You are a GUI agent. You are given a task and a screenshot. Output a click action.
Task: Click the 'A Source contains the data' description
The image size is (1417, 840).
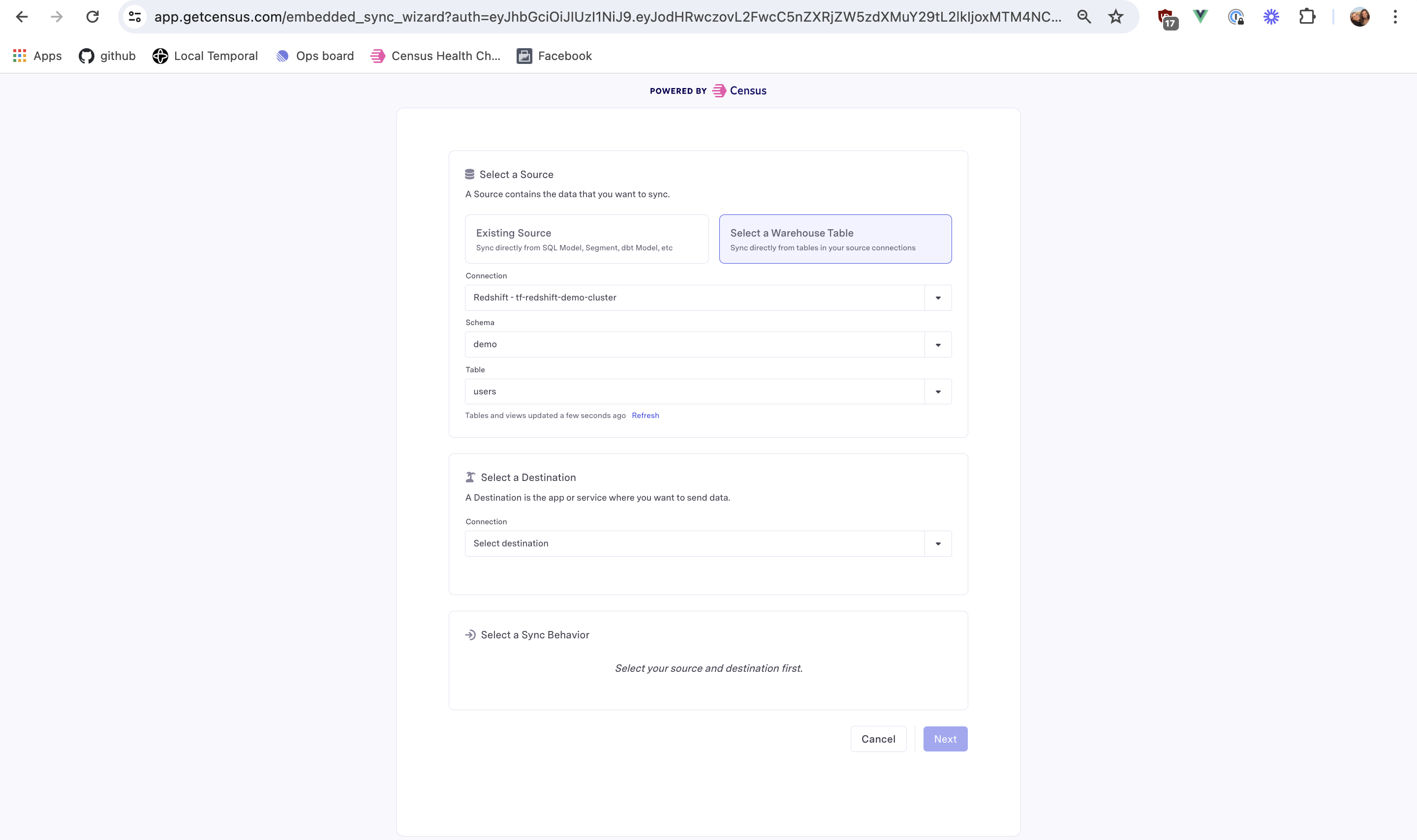click(x=567, y=194)
